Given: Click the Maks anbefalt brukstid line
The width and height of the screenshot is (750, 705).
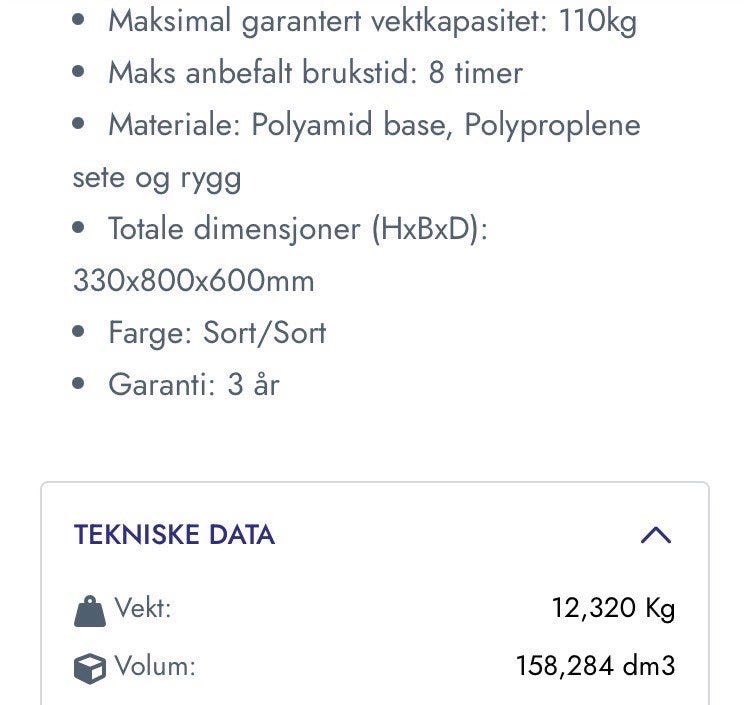Looking at the screenshot, I should pos(315,73).
